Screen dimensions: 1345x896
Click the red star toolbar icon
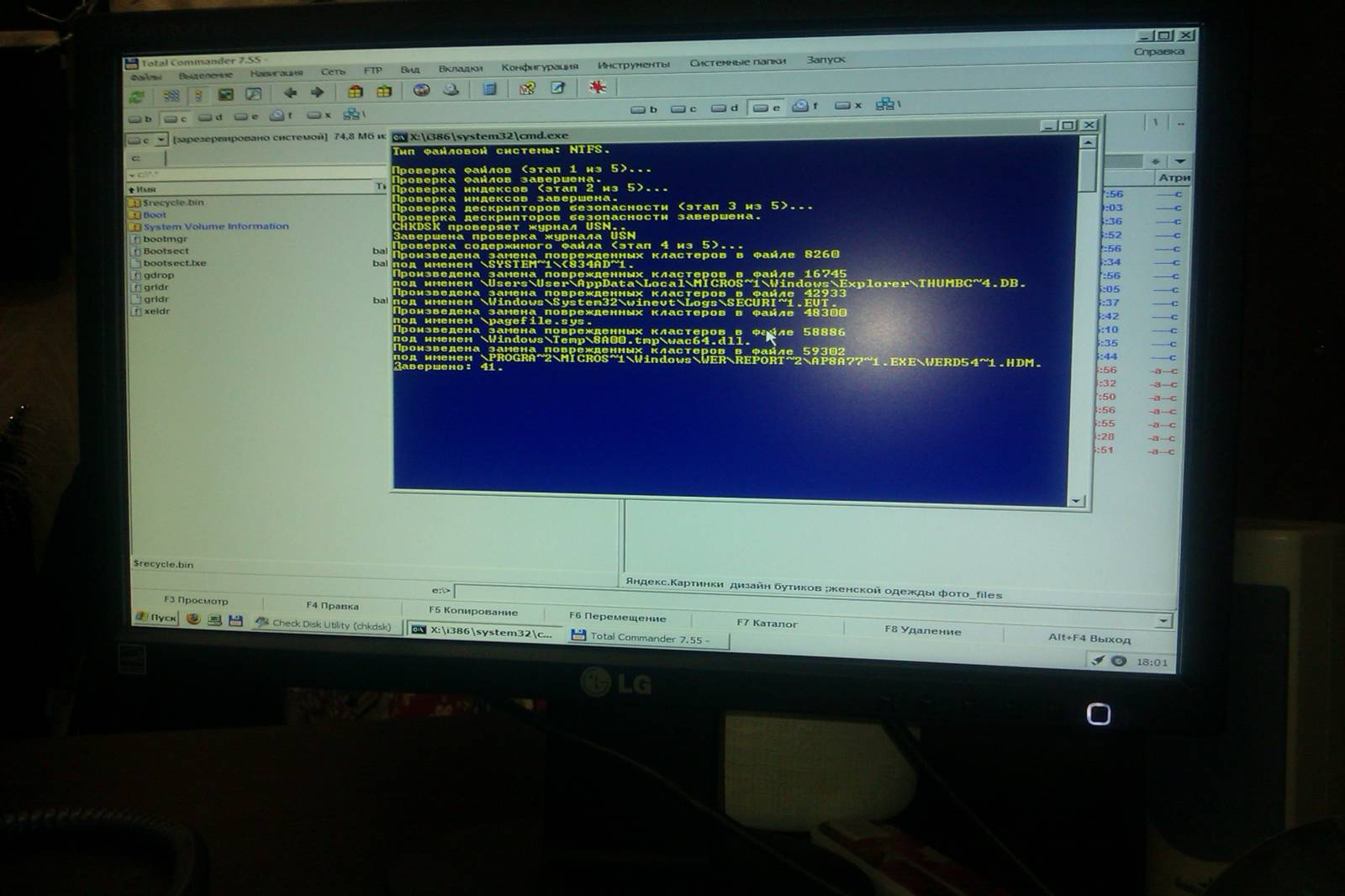598,86
